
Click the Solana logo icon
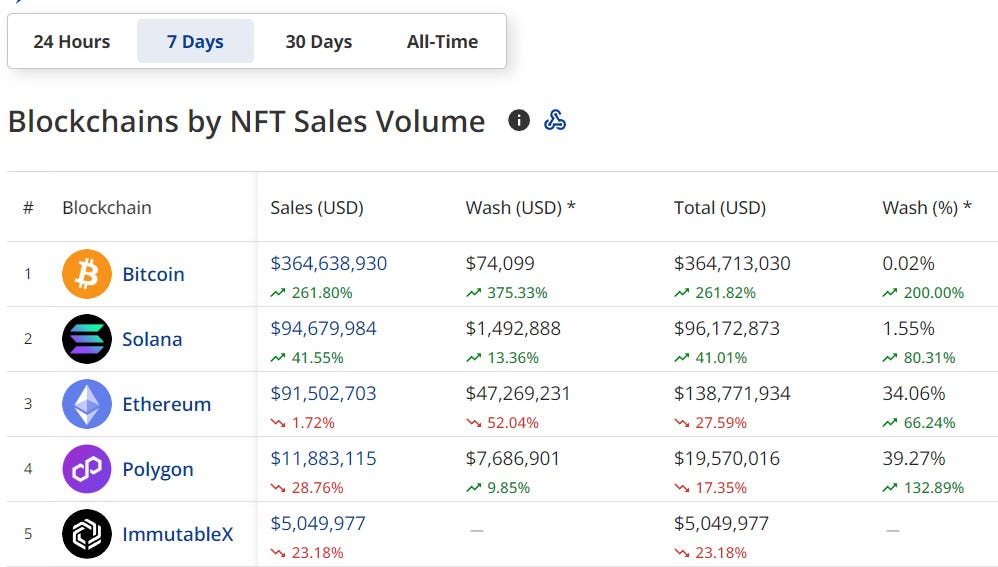point(87,339)
